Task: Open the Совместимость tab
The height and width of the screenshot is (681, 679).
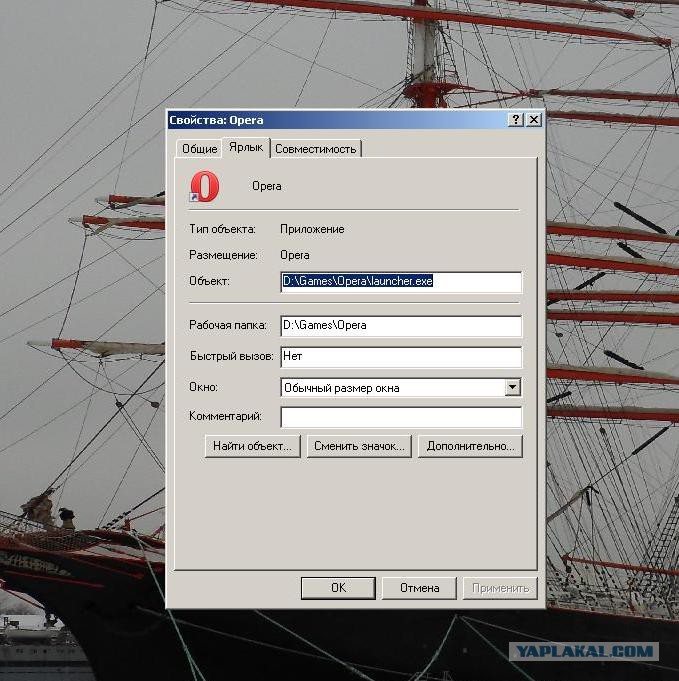Action: [316, 149]
